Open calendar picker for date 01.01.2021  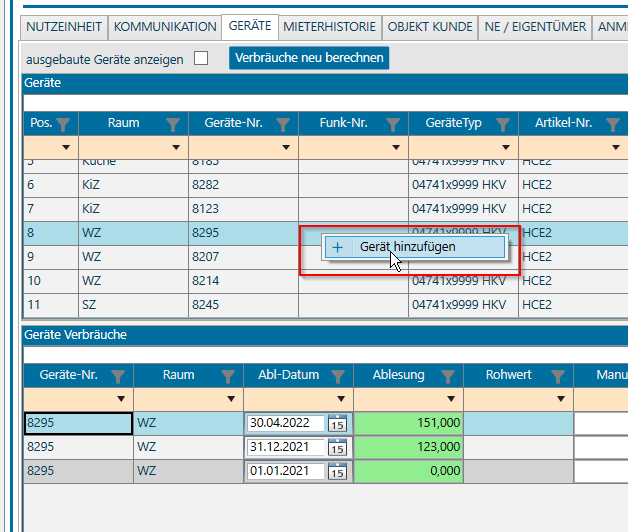point(337,472)
